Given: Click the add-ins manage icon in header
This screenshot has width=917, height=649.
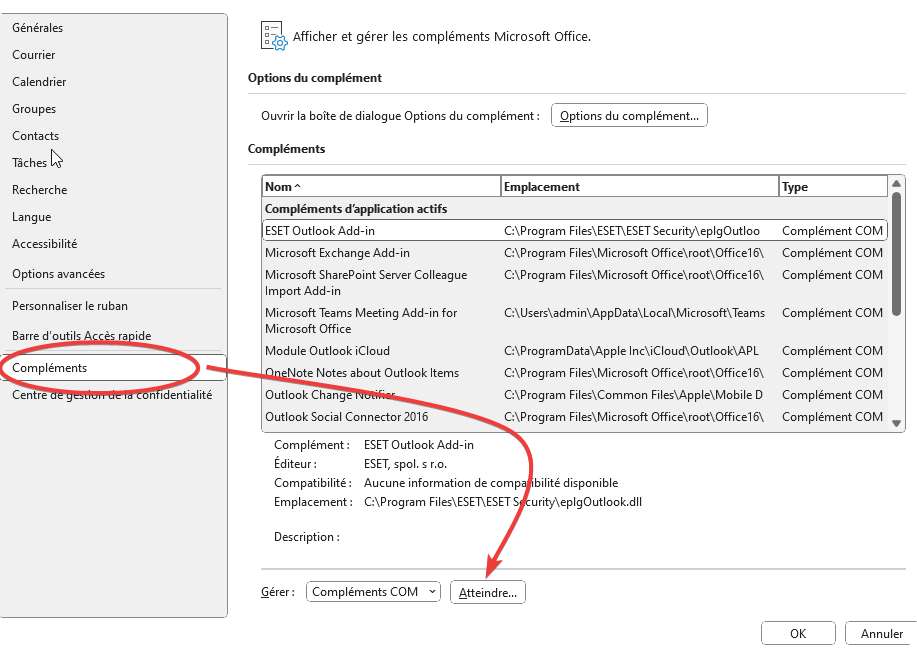Looking at the screenshot, I should point(274,36).
